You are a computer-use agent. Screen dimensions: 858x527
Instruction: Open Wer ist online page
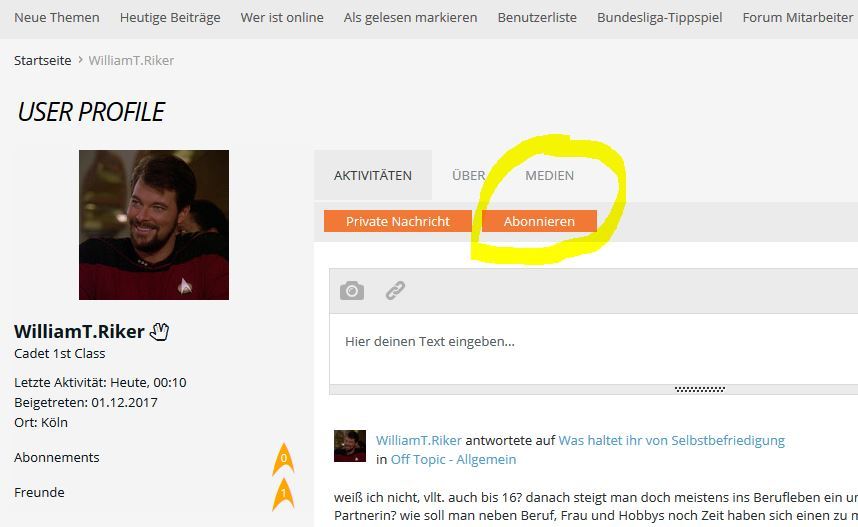click(282, 18)
